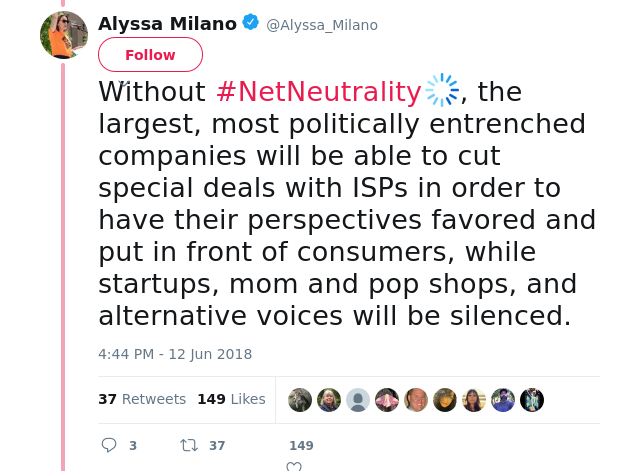The image size is (640, 471).
Task: Open the #NetNeutrality hashtag link
Action: [x=318, y=92]
